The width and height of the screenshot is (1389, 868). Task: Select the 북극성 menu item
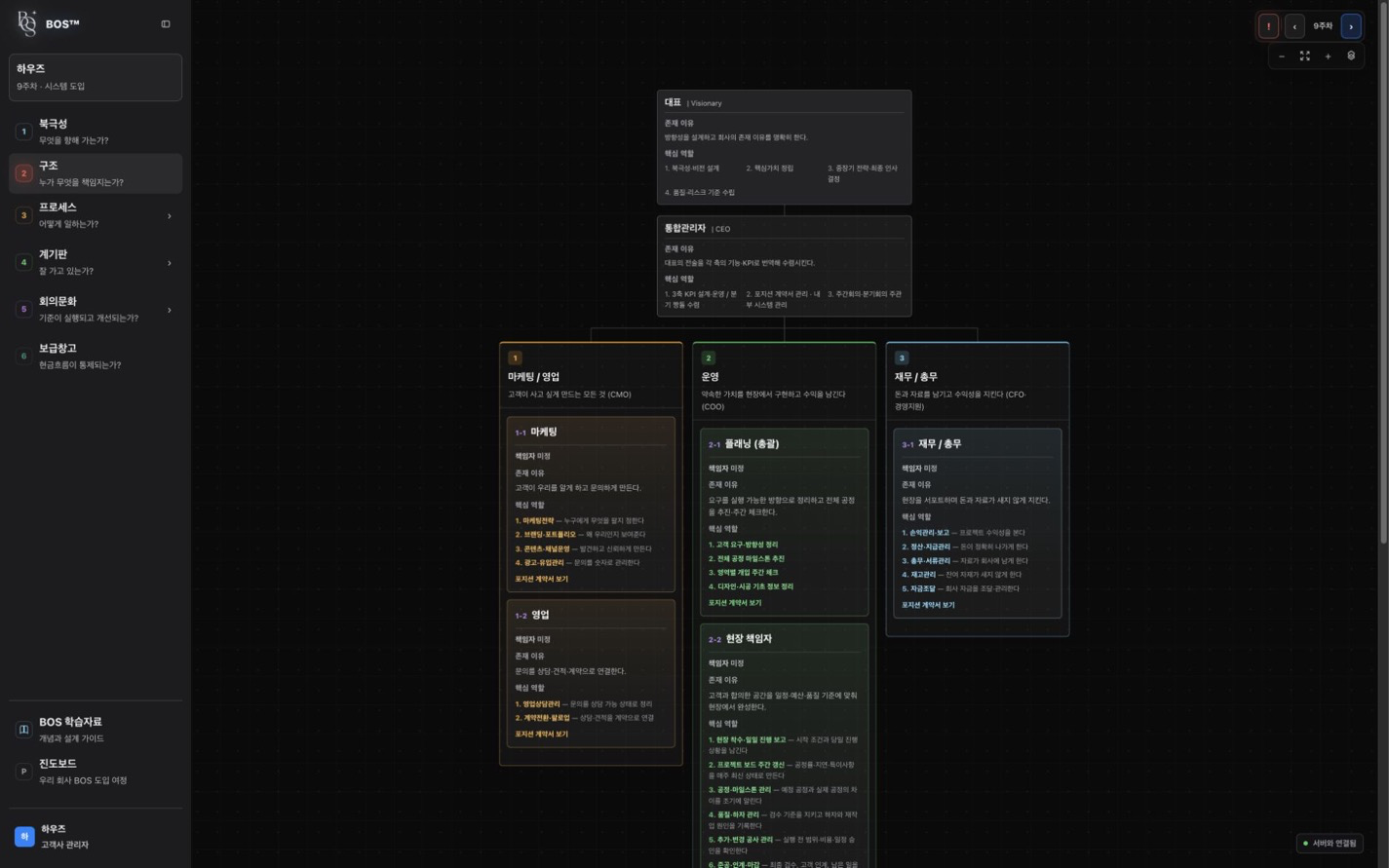96,132
